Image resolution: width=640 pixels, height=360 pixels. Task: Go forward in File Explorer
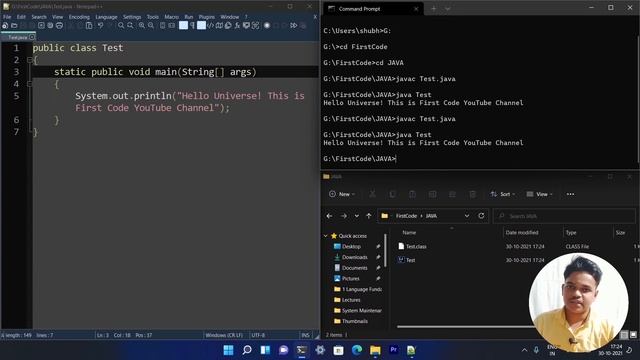(x=344, y=216)
